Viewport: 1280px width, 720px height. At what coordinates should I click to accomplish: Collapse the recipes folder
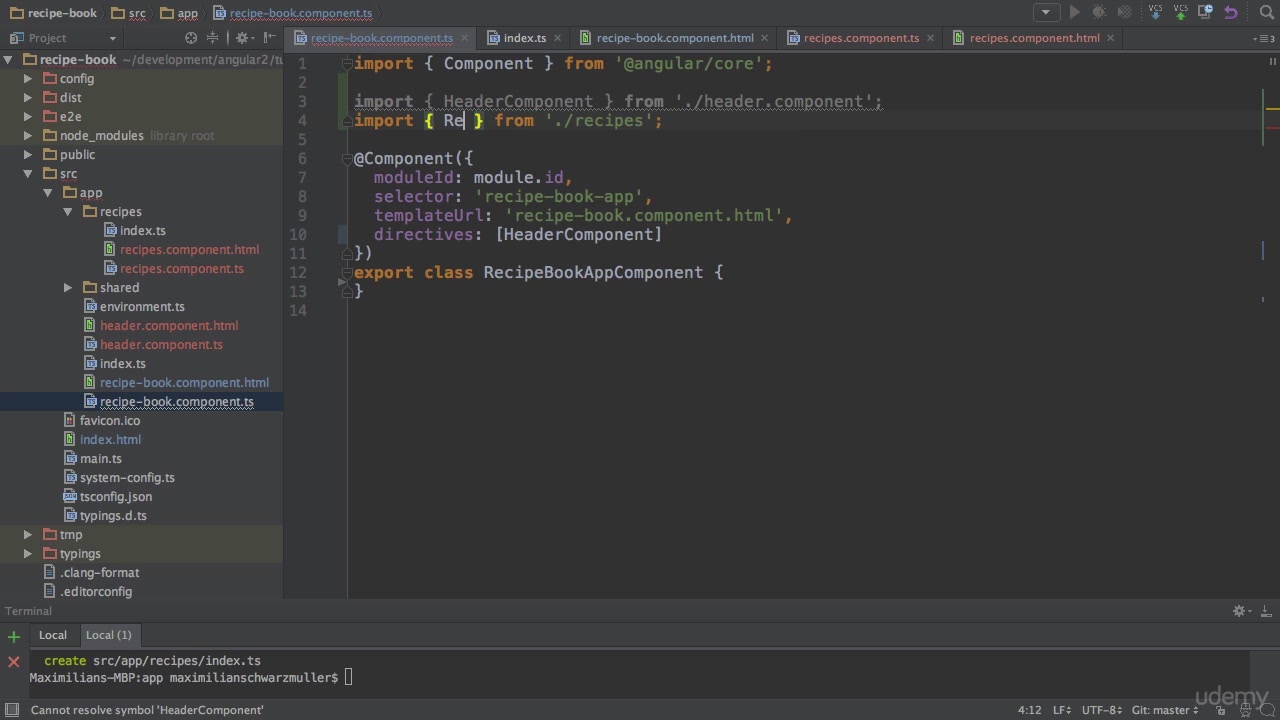68,212
